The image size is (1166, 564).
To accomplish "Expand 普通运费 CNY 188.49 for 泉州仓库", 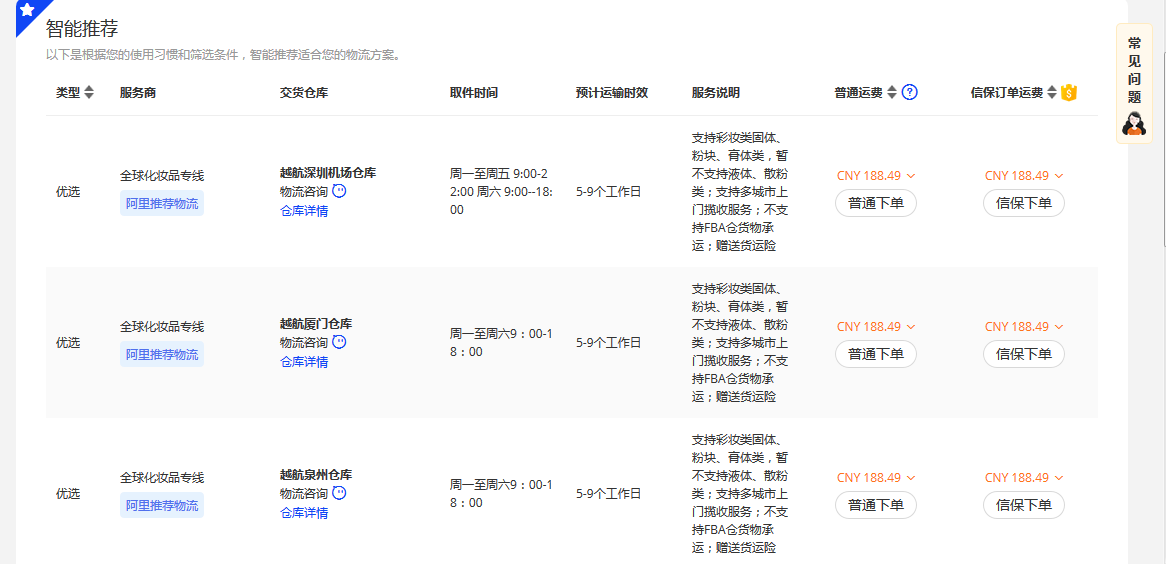I will pyautogui.click(x=876, y=477).
